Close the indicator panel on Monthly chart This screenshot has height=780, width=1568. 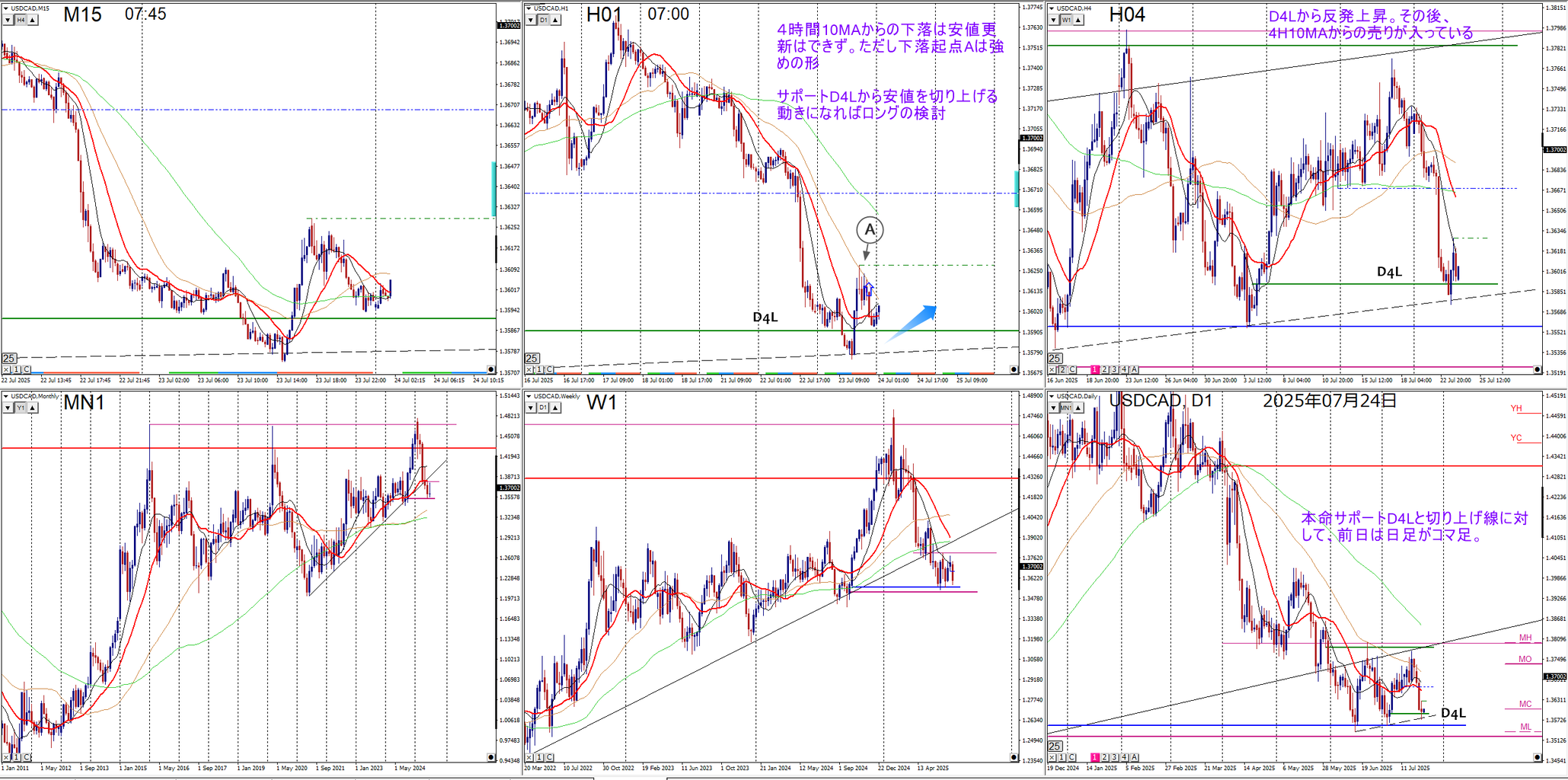[x=6, y=757]
